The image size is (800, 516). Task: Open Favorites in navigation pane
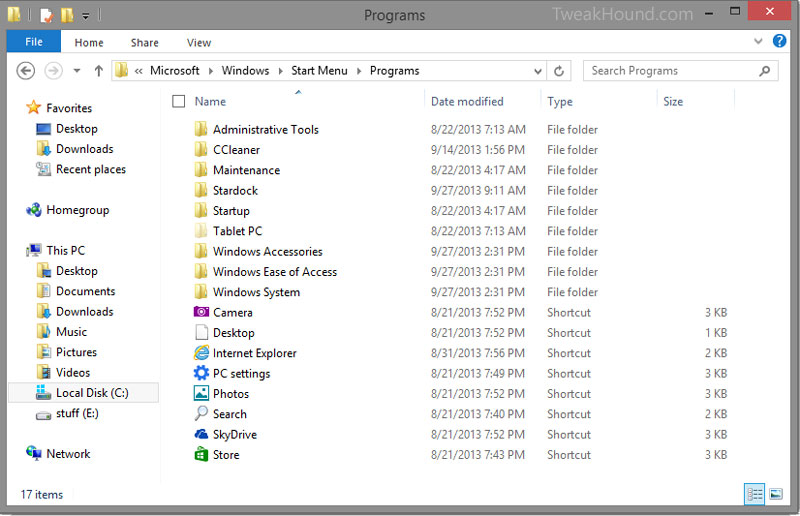click(x=69, y=108)
